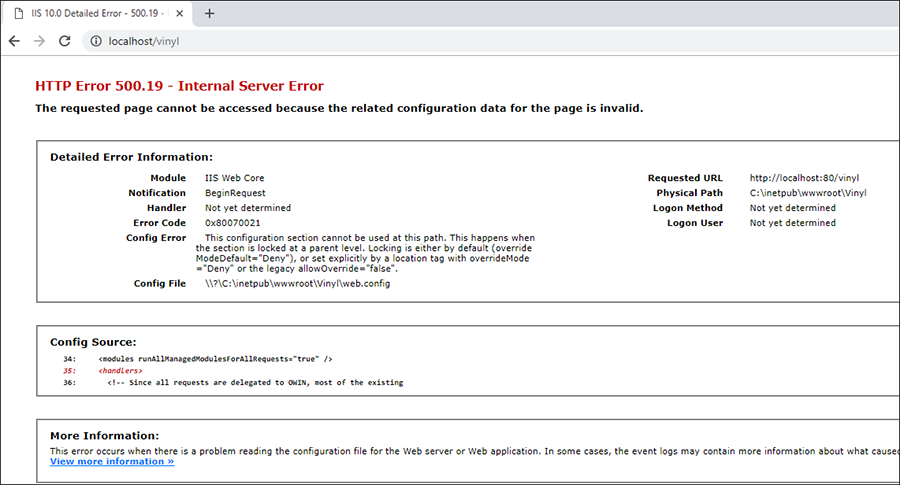Click config source line 34 modules
Viewport: 900px width, 485px height.
(215, 359)
